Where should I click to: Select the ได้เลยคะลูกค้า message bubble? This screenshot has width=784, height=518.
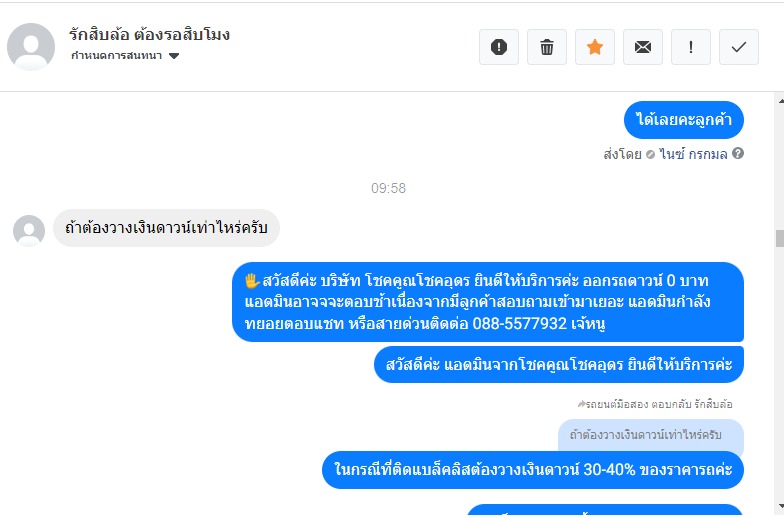684,120
